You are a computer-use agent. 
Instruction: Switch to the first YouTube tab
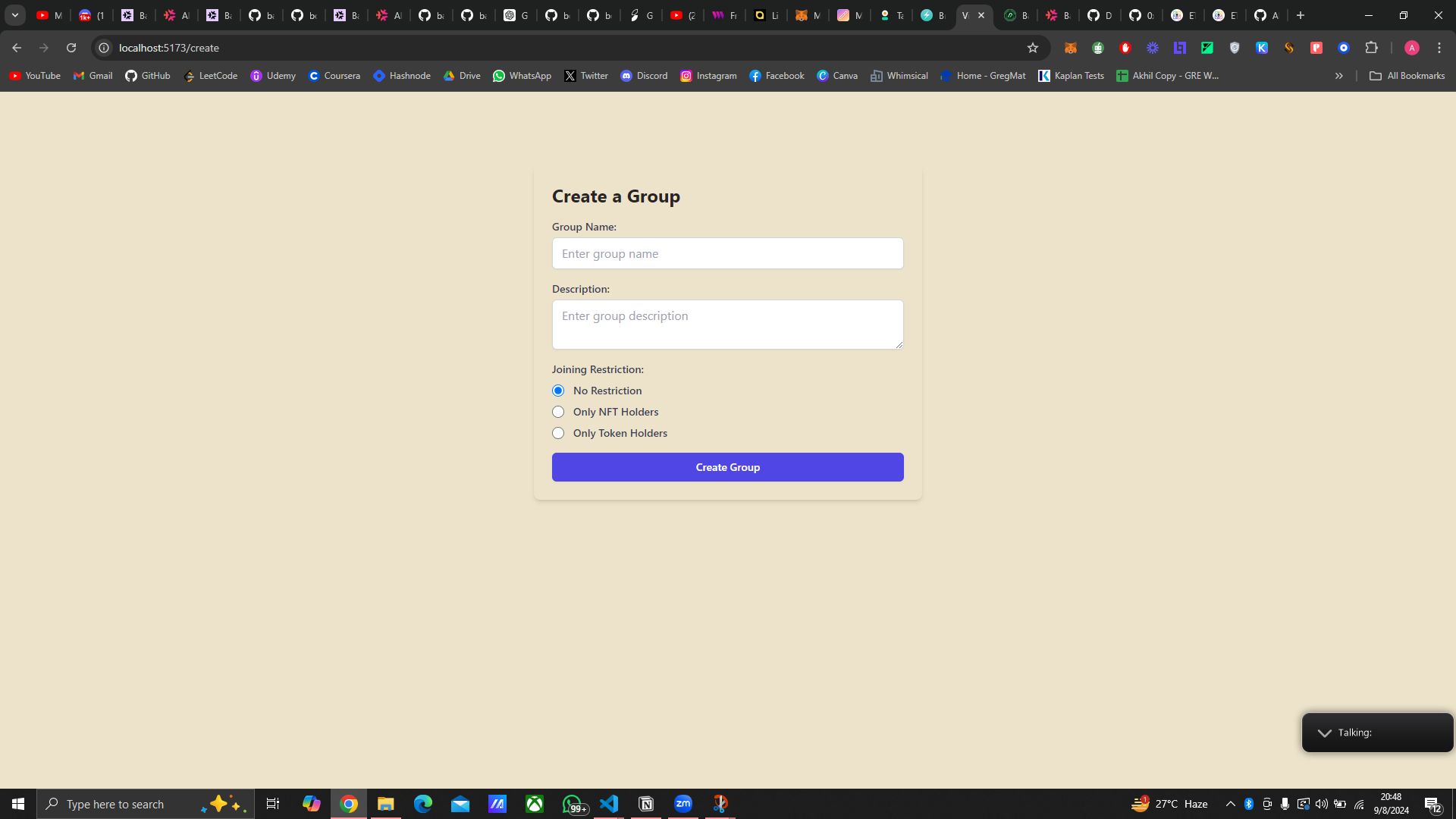click(x=49, y=15)
